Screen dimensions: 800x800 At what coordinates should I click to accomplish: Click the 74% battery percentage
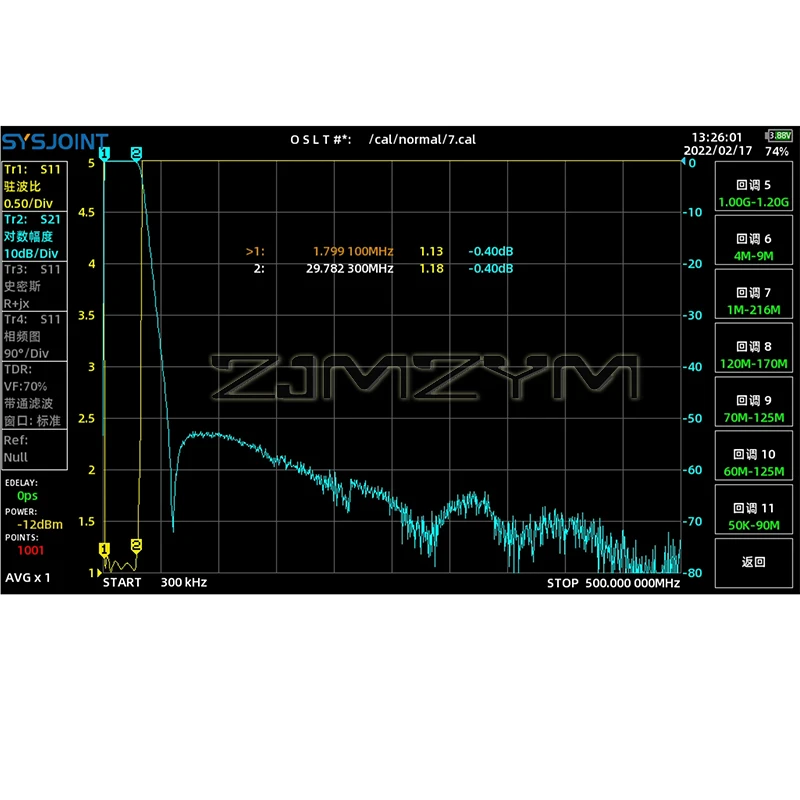coord(777,152)
